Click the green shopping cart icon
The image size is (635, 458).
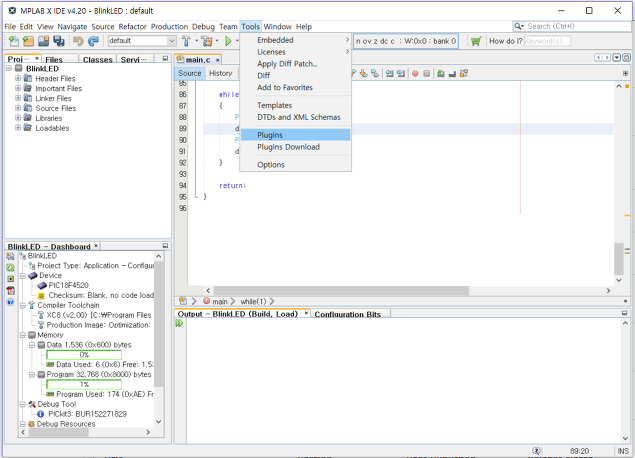[476, 41]
